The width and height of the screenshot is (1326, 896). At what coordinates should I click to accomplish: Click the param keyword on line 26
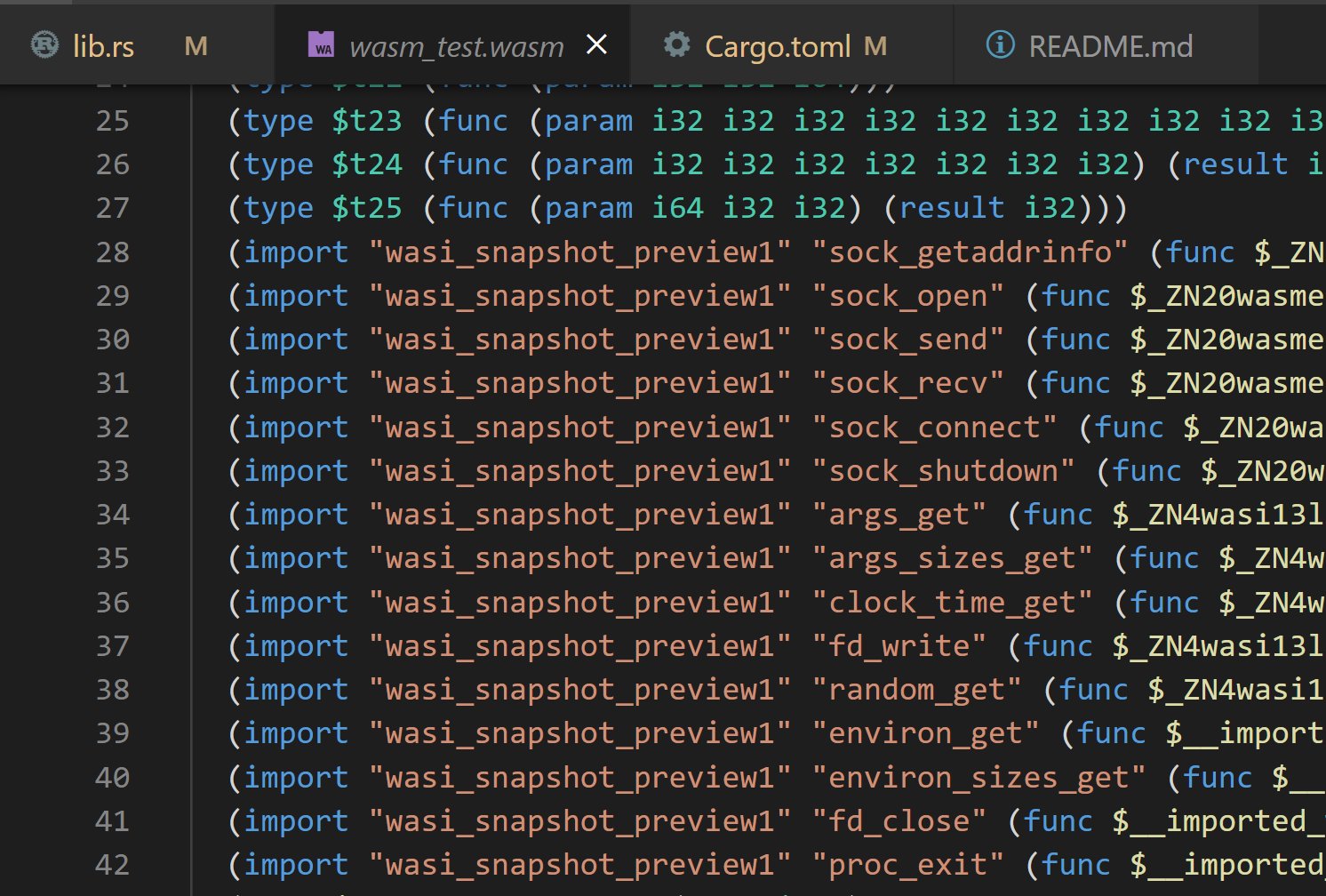(589, 164)
